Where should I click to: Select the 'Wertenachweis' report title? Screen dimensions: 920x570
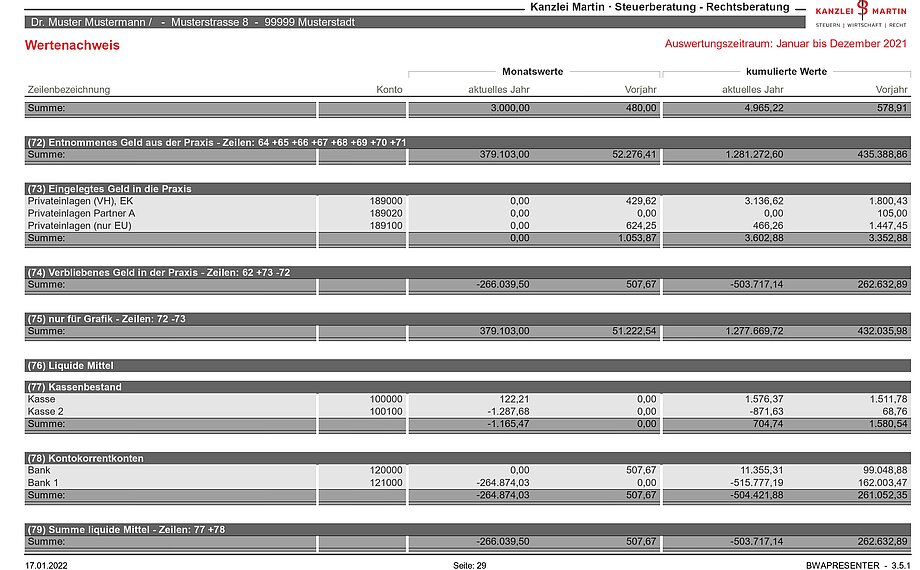(x=72, y=45)
